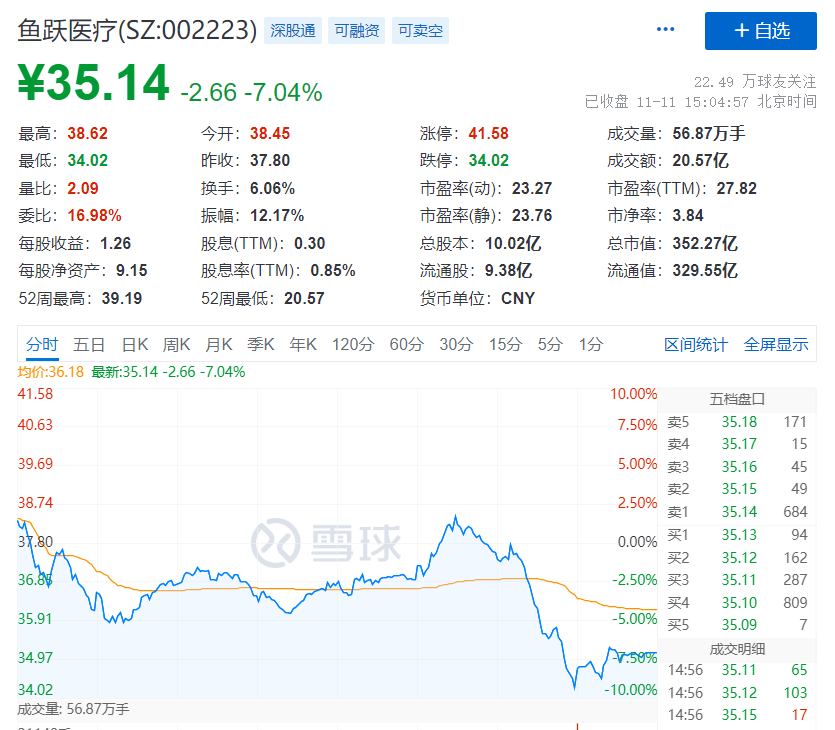This screenshot has height=730, width=835.
Task: Select the 120分 interval tab
Action: click(353, 345)
